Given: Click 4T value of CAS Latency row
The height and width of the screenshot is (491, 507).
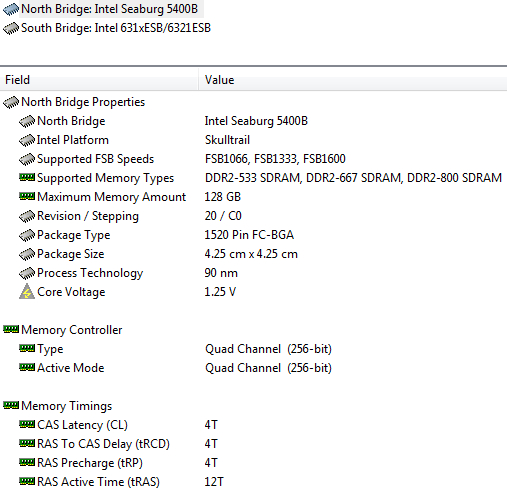Looking at the screenshot, I should pyautogui.click(x=211, y=425).
